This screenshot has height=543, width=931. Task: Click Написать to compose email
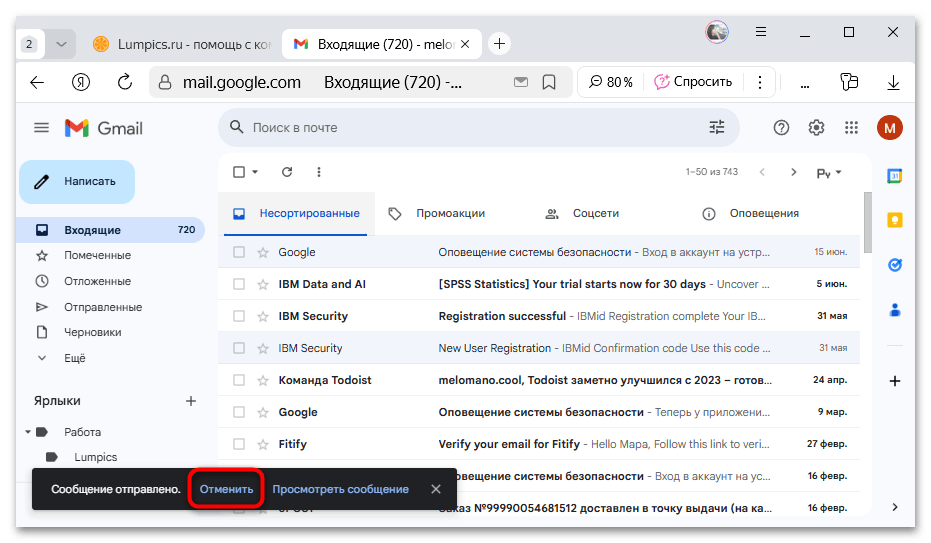click(x=77, y=182)
